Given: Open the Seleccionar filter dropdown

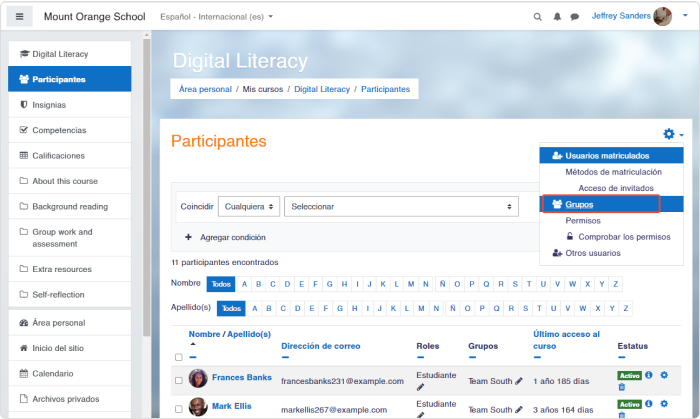Looking at the screenshot, I should coord(401,207).
